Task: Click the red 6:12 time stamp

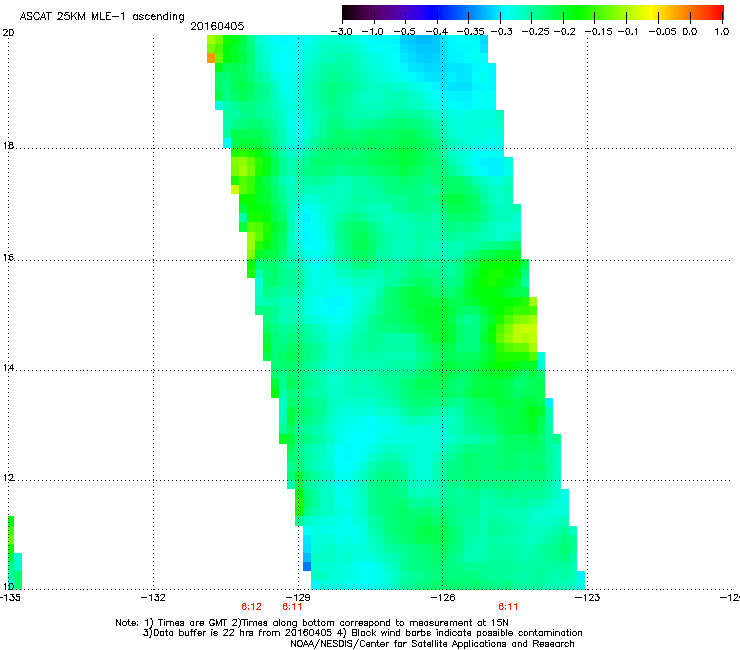Action: [x=251, y=607]
